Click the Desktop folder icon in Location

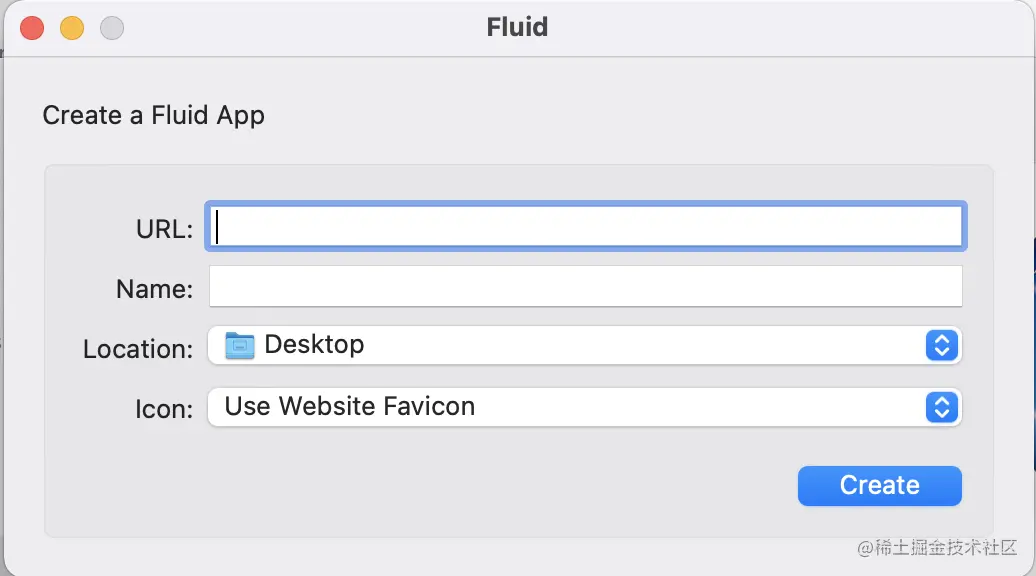point(240,346)
